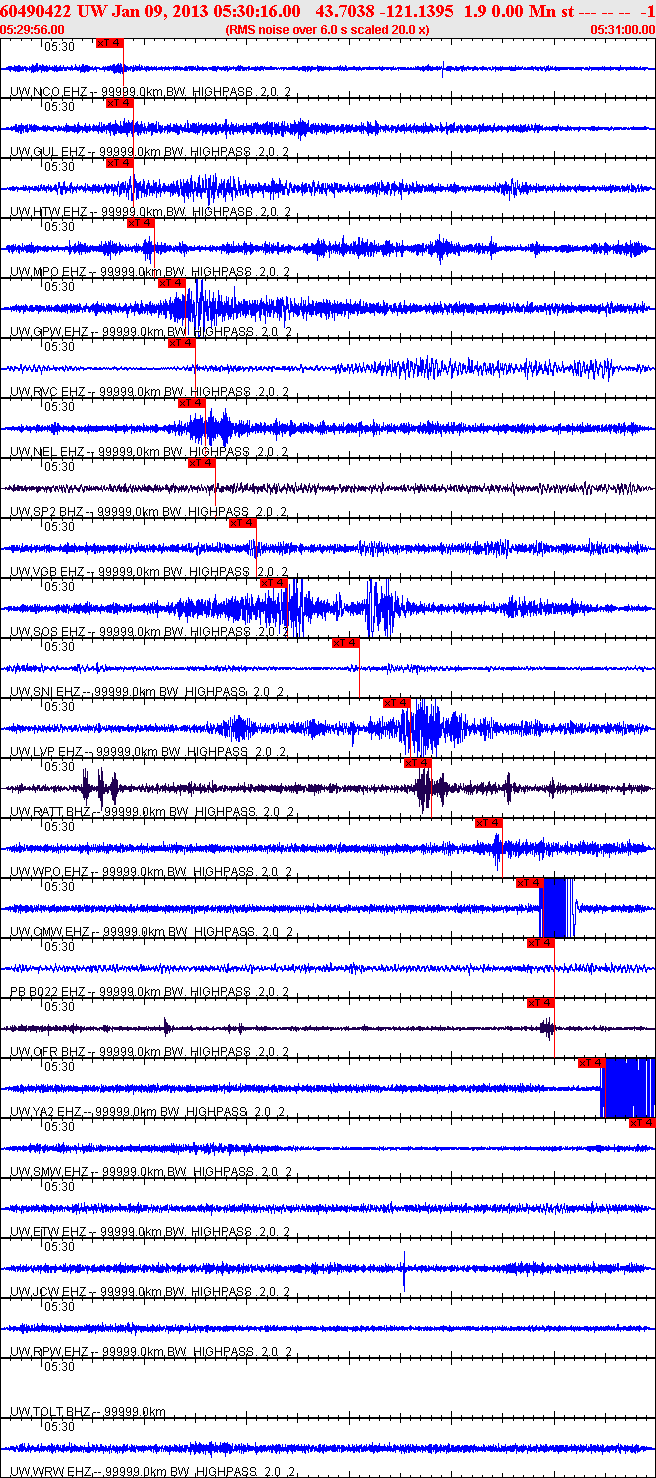656x1478 pixels.
Task: Click the event ID 60490422 in header
Action: pyautogui.click(x=33, y=10)
